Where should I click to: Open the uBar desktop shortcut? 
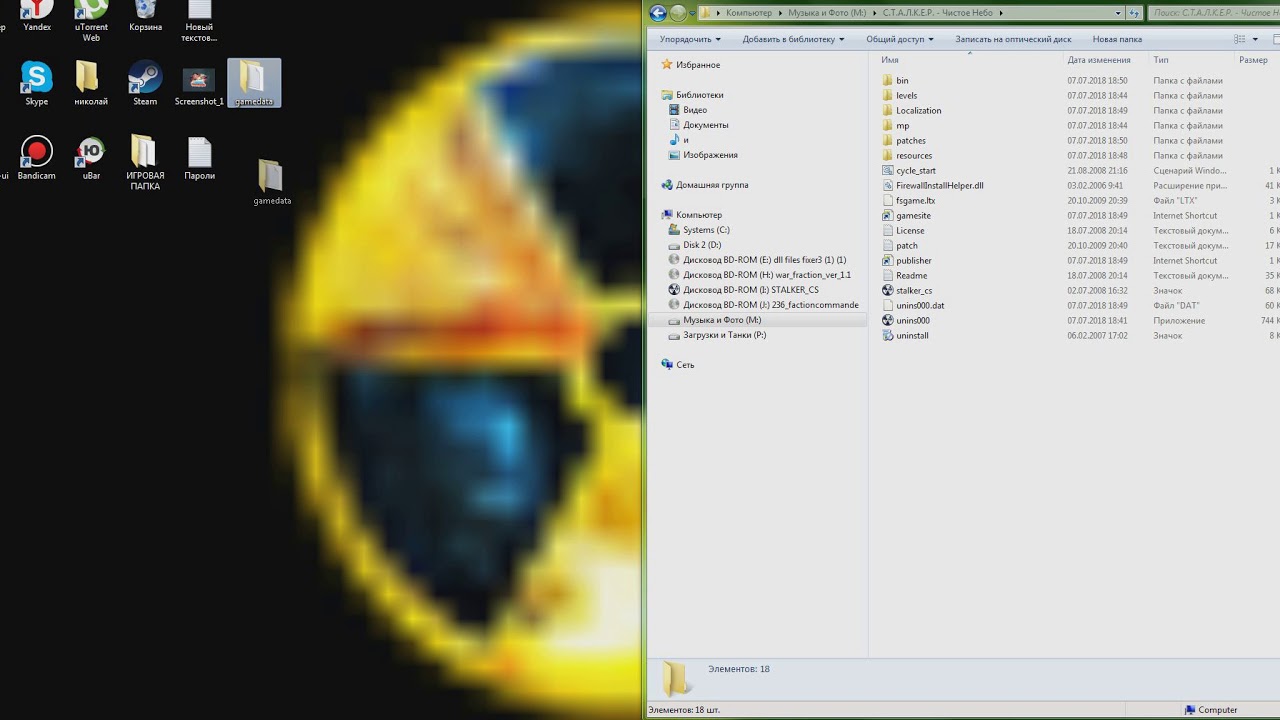[x=91, y=158]
